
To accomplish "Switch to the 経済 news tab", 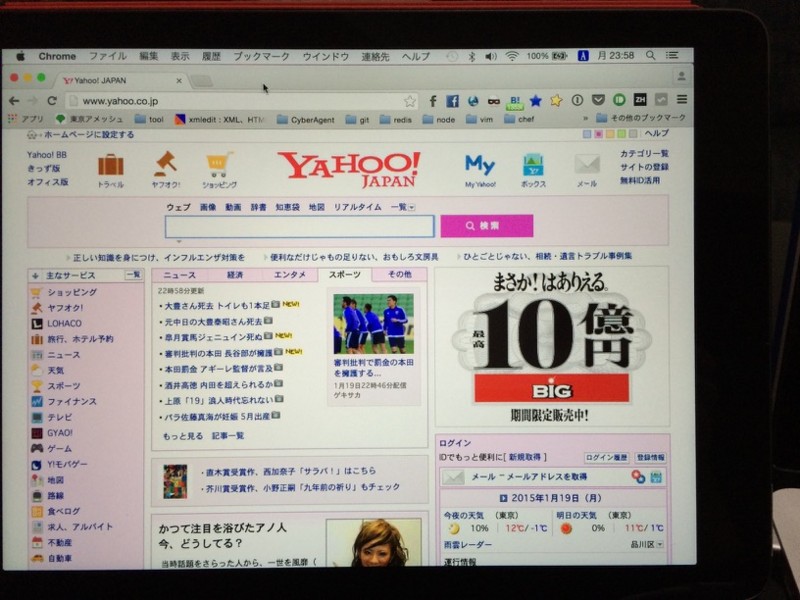I will pyautogui.click(x=235, y=275).
